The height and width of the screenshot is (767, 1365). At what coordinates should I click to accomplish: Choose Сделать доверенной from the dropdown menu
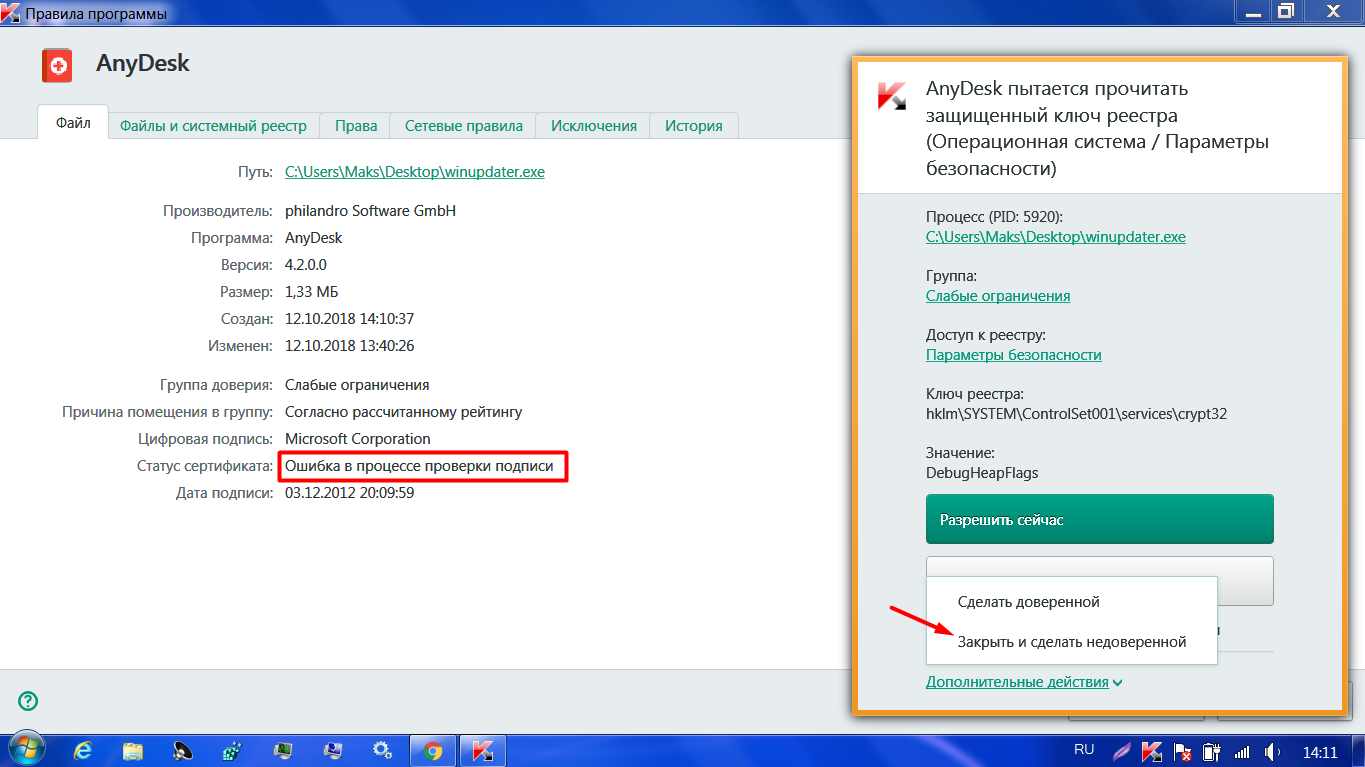click(x=1072, y=602)
